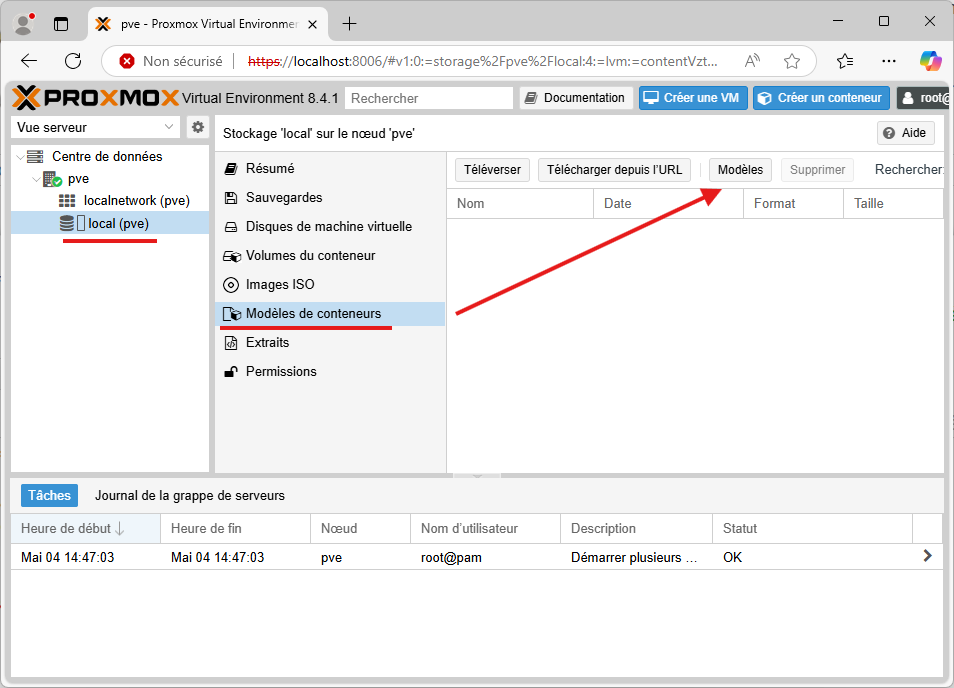Click Créer un conteneur button
The width and height of the screenshot is (954, 688).
pyautogui.click(x=821, y=98)
